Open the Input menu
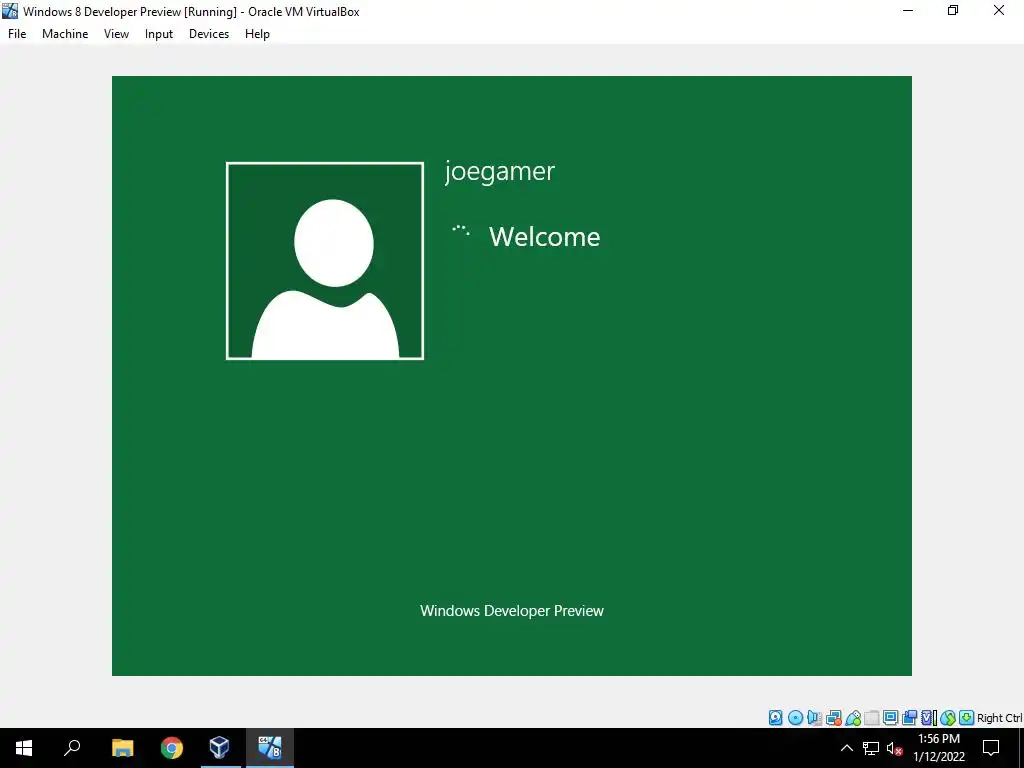The width and height of the screenshot is (1024, 768). point(159,34)
